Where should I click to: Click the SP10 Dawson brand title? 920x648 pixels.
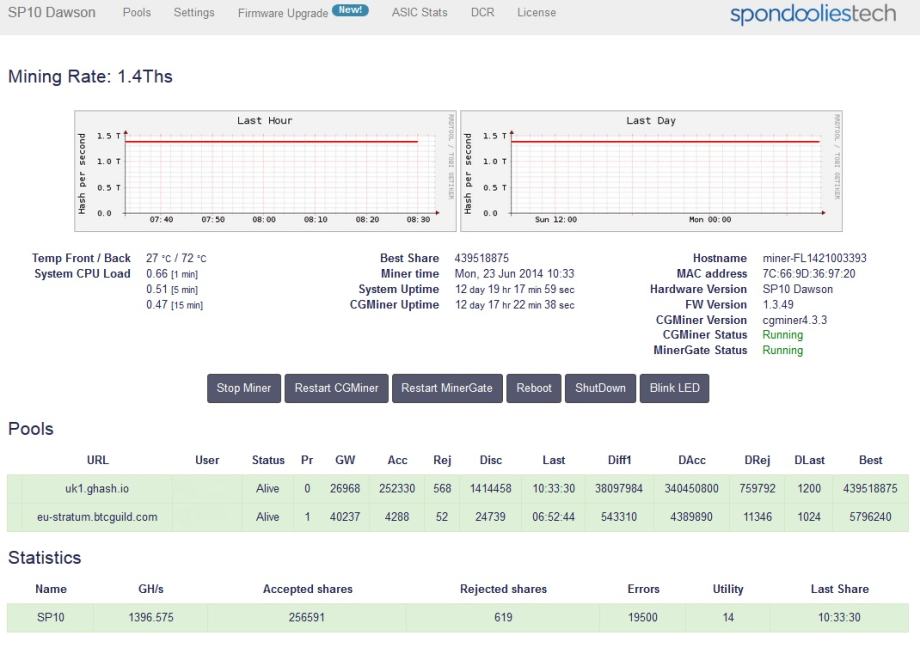pos(52,13)
